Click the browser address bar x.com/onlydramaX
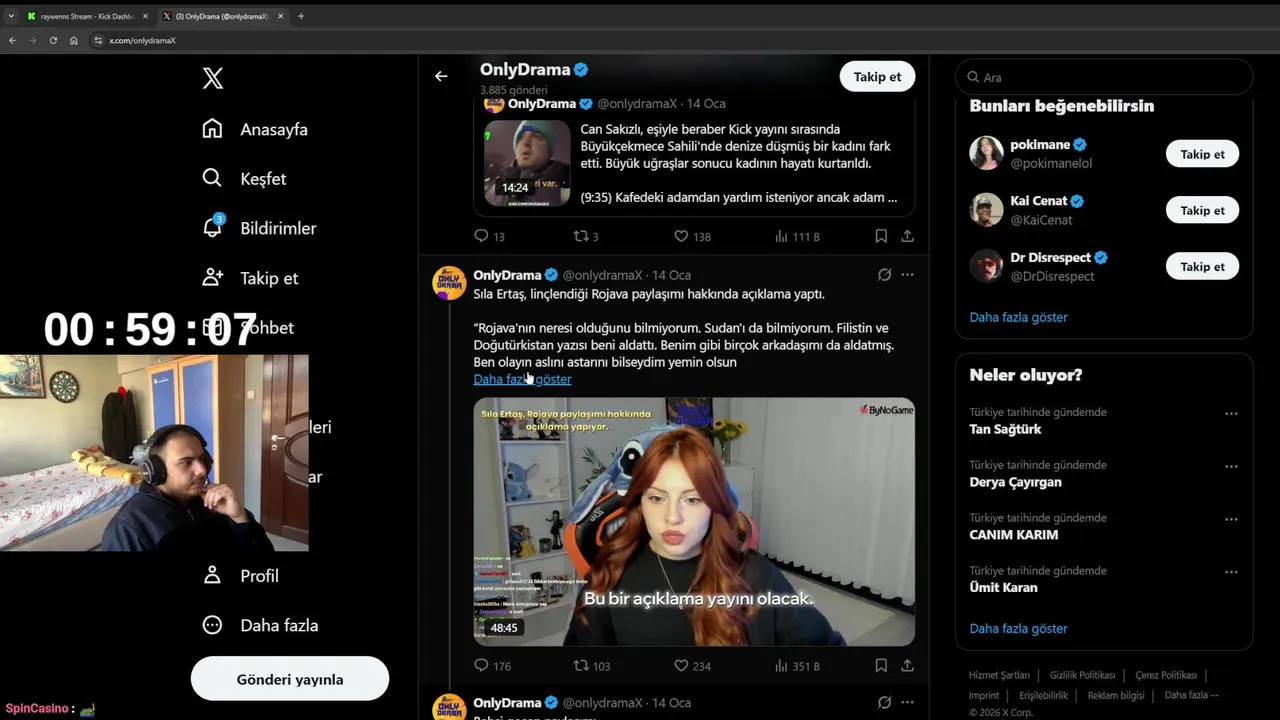Viewport: 1280px width, 720px height. 142,40
